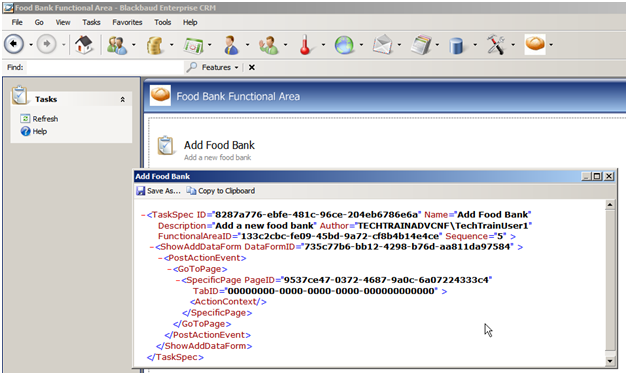Open the Revenue gold coins icon

[x=155, y=44]
